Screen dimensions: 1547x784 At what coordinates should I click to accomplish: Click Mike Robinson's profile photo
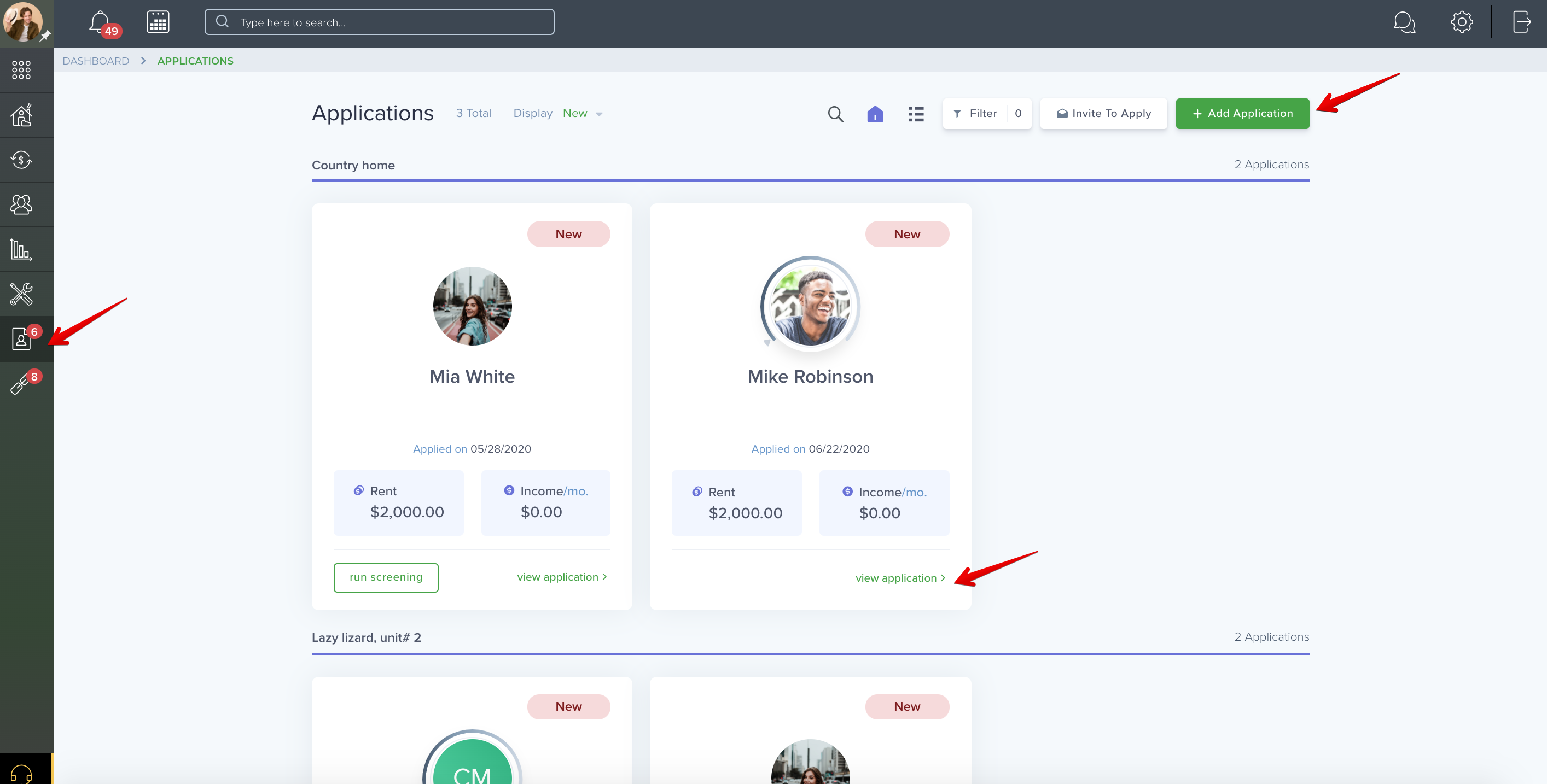pyautogui.click(x=810, y=306)
